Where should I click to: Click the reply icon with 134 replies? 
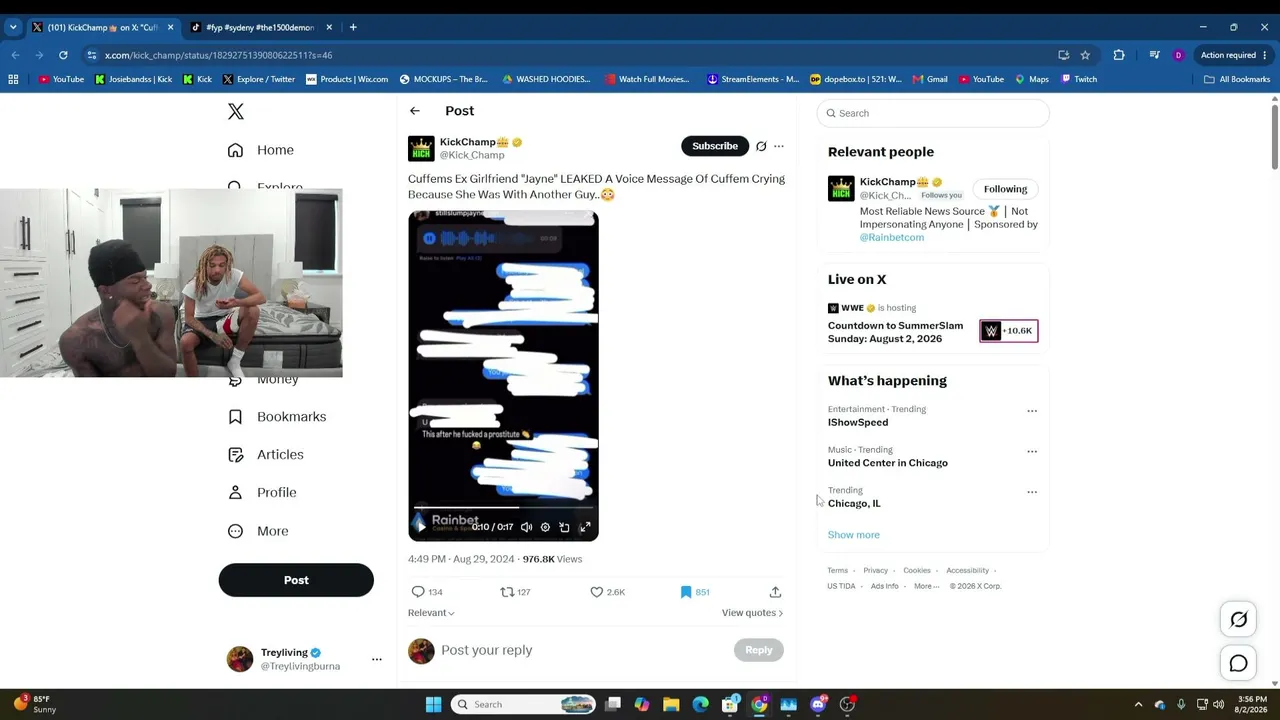[x=427, y=592]
